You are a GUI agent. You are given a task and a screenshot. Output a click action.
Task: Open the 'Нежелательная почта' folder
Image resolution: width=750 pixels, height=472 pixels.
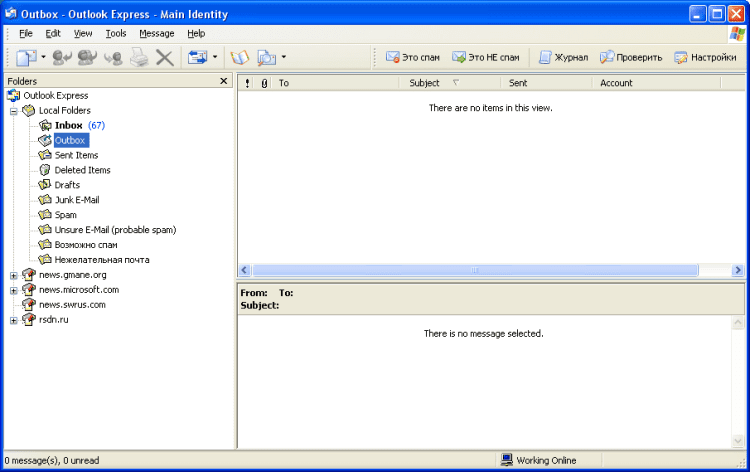pyautogui.click(x=102, y=260)
